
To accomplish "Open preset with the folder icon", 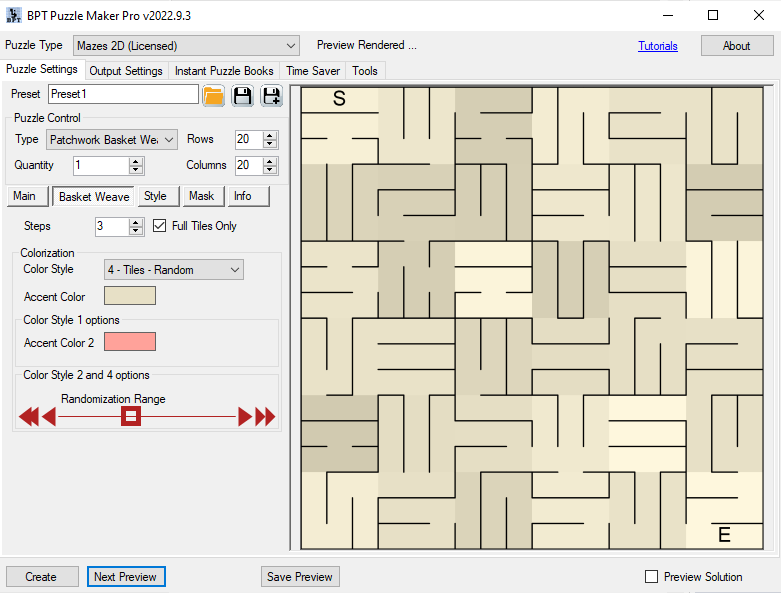I will pos(213,95).
